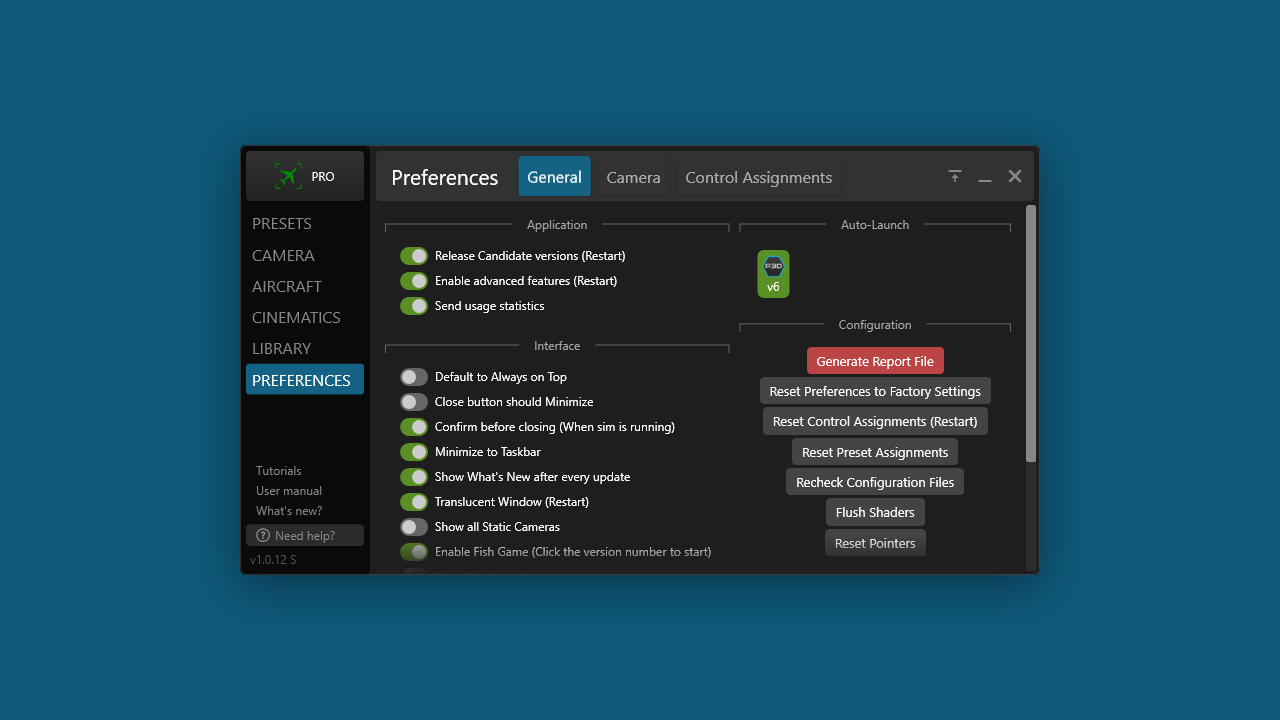Go to the Presets sidebar section

[x=282, y=224]
